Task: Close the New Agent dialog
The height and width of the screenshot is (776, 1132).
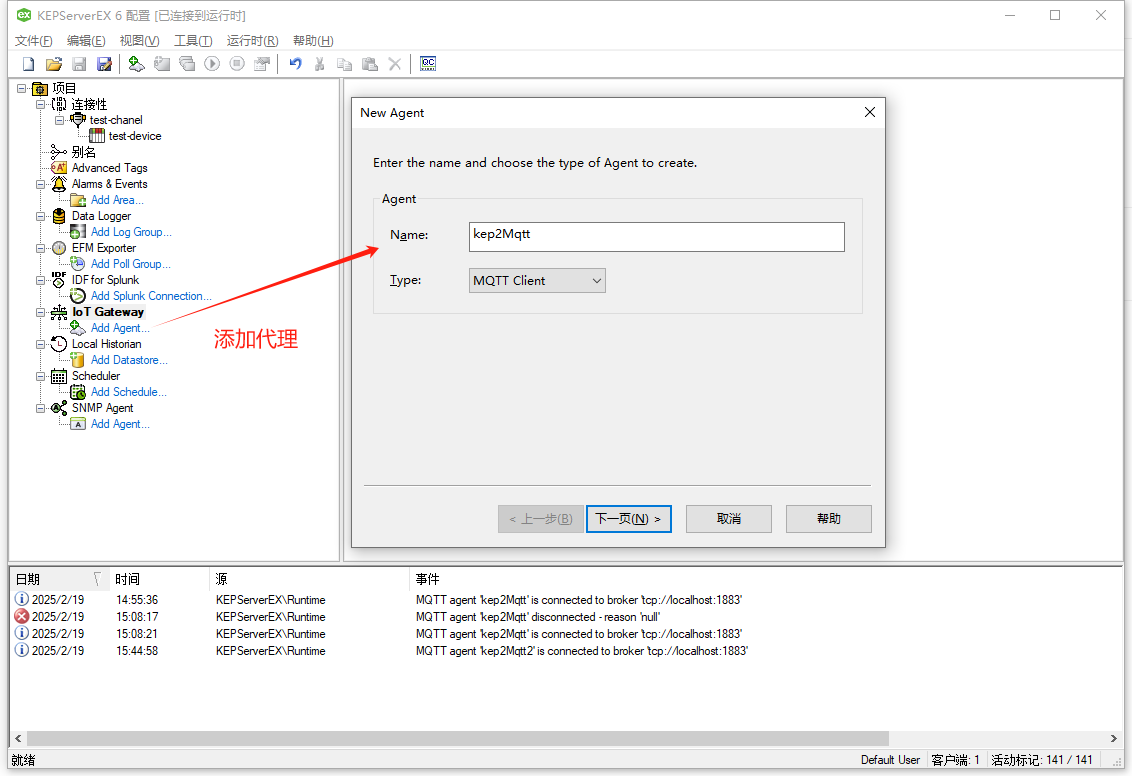Action: [870, 113]
